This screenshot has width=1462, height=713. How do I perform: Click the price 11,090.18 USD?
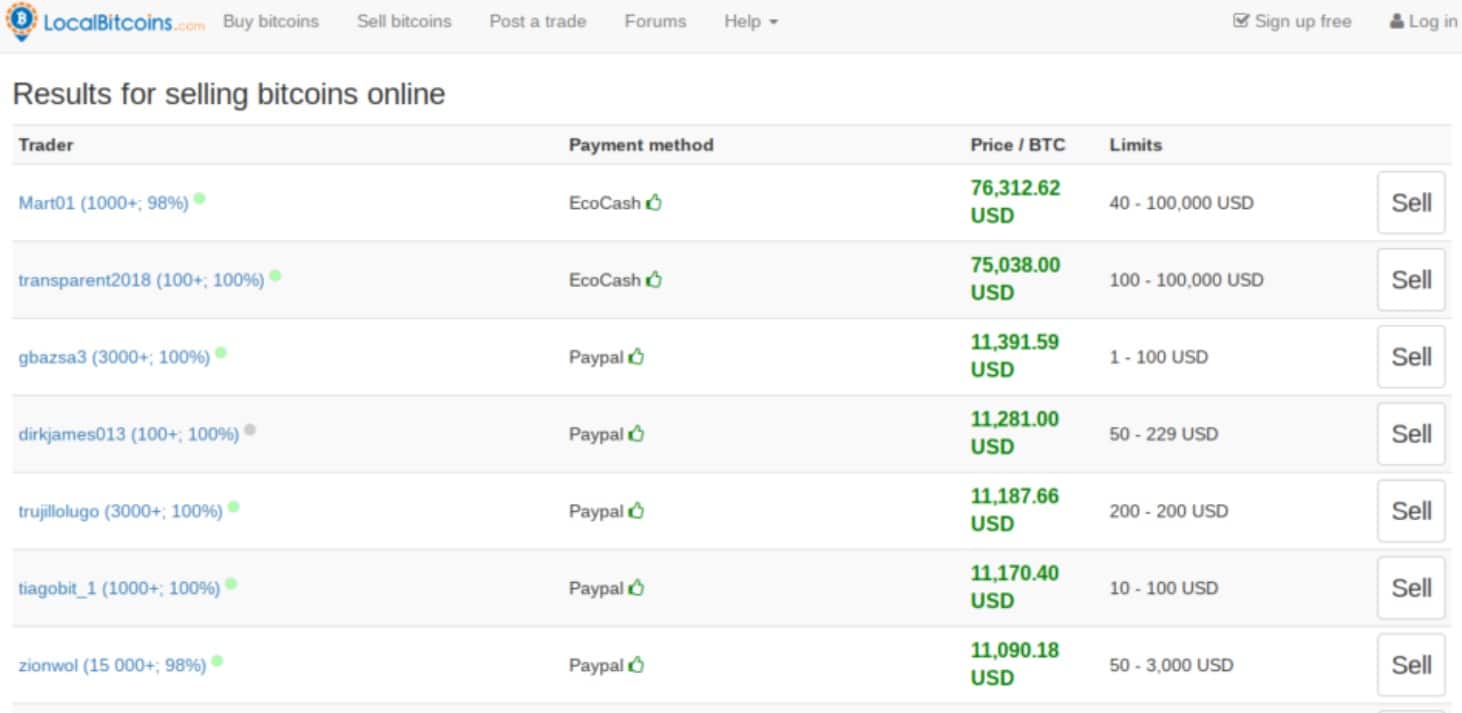pos(1015,663)
